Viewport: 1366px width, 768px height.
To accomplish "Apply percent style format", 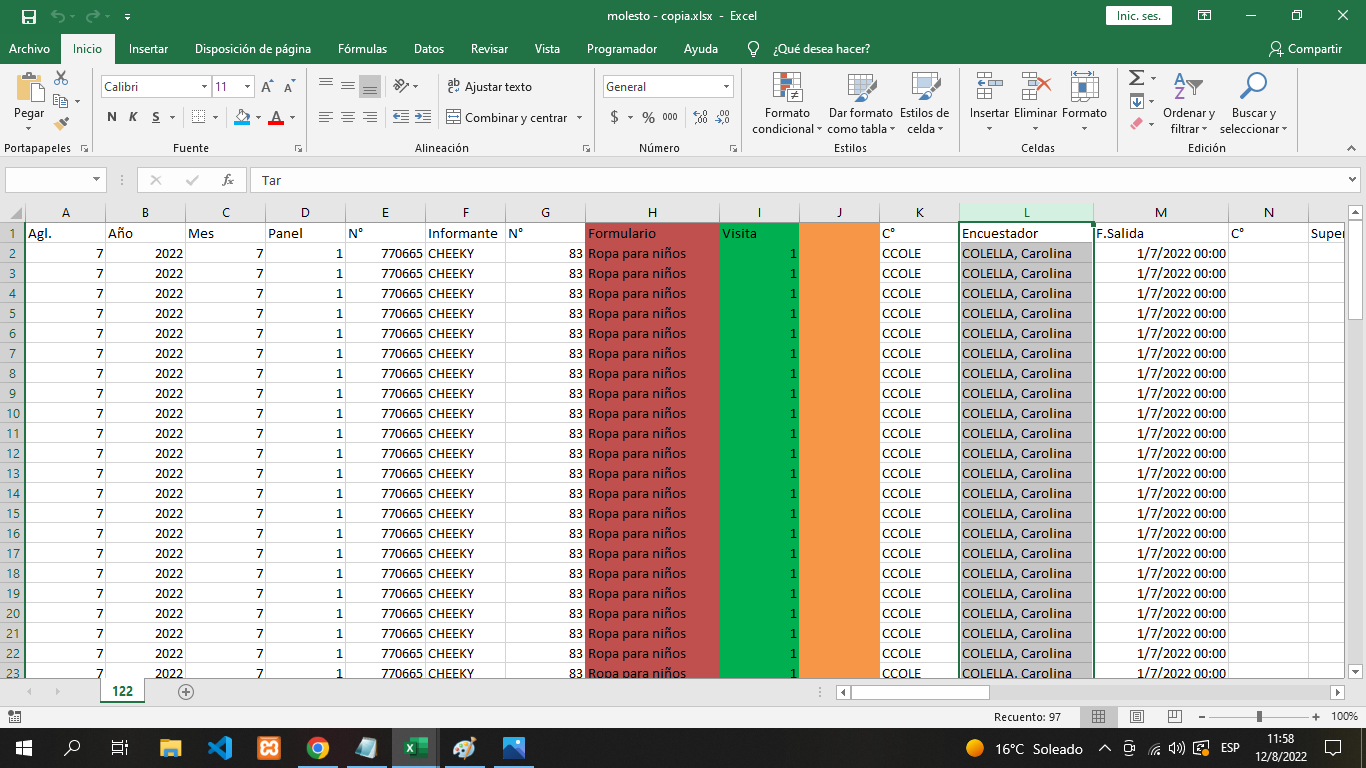I will click(x=648, y=117).
